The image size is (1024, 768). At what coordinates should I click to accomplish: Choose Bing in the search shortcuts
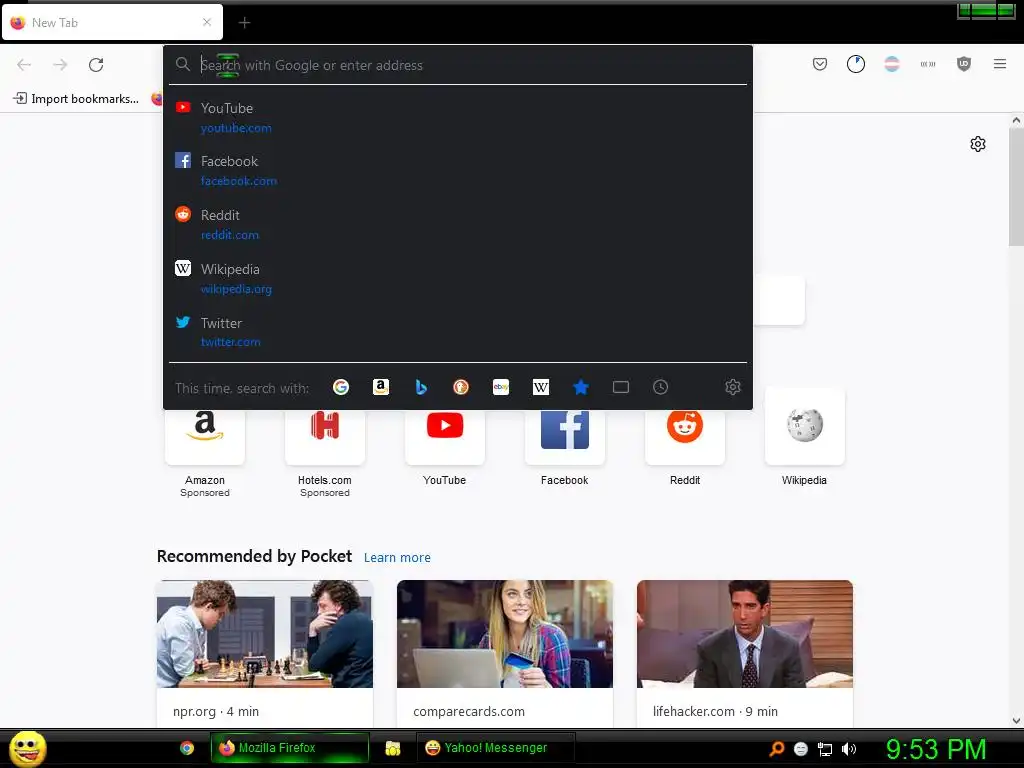[421, 387]
